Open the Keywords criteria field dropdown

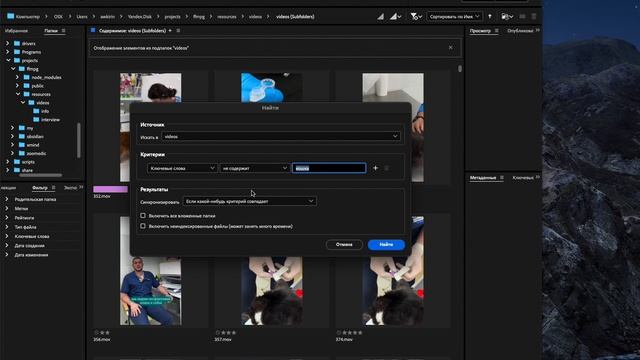[182, 168]
